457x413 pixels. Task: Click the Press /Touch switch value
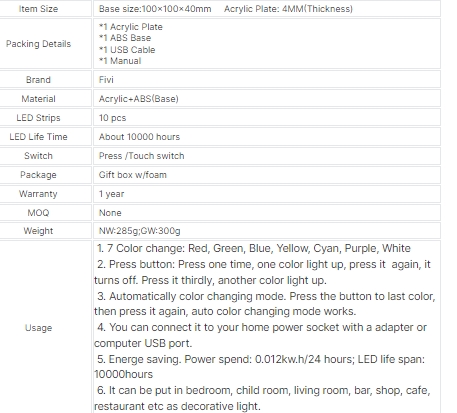(141, 156)
